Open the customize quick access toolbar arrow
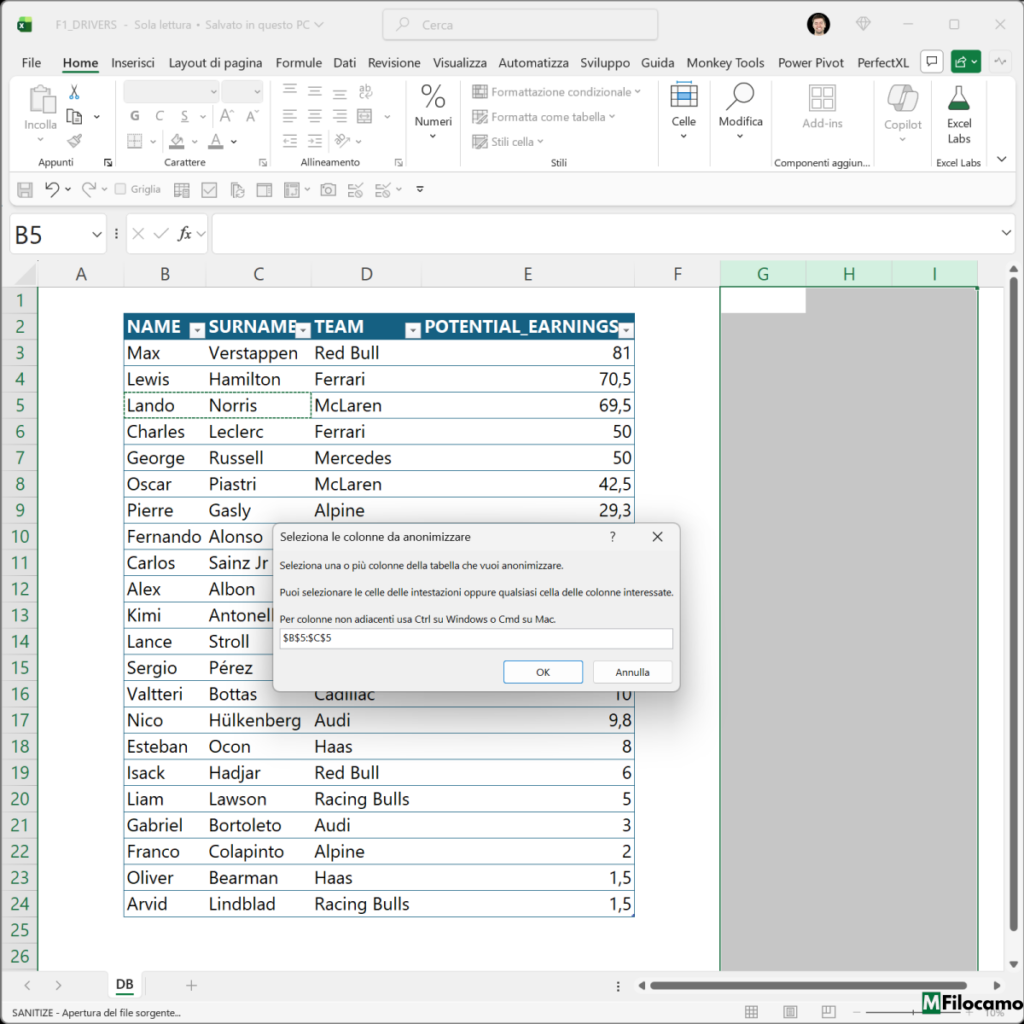This screenshot has width=1024, height=1024. point(420,189)
